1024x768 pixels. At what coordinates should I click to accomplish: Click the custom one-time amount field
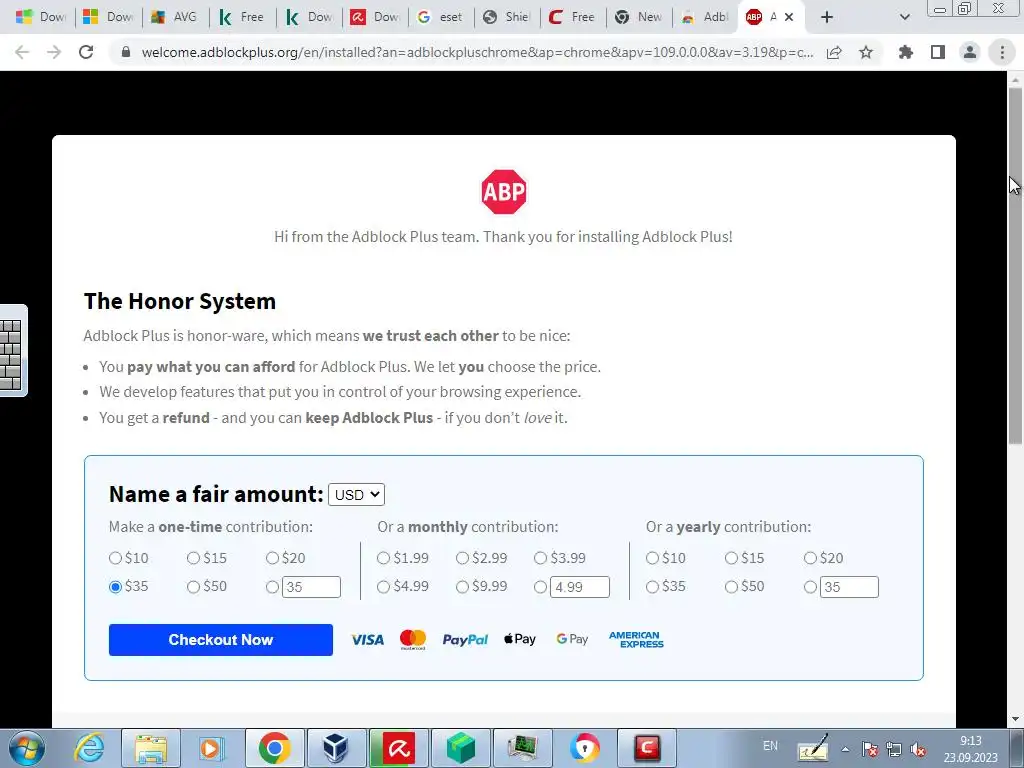(311, 587)
